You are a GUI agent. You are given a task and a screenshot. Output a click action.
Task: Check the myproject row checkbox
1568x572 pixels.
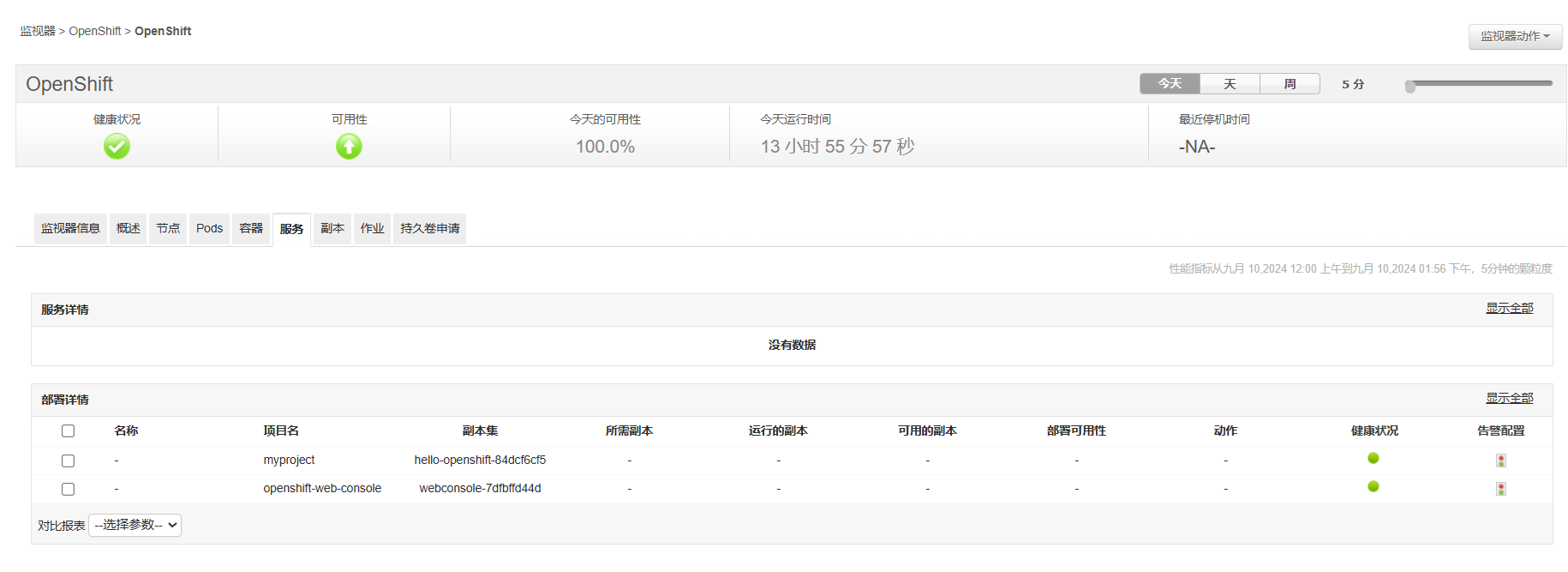(x=69, y=461)
